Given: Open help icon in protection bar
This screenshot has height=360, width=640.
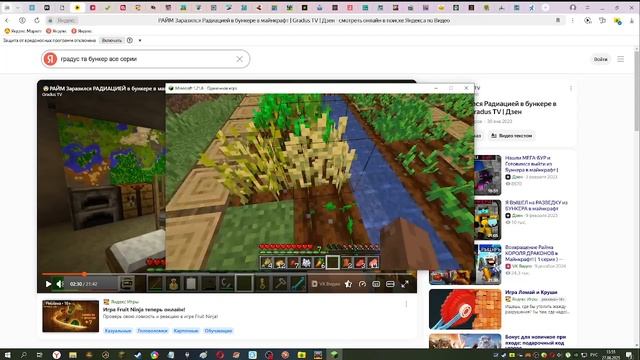Looking at the screenshot, I should pos(130,40).
